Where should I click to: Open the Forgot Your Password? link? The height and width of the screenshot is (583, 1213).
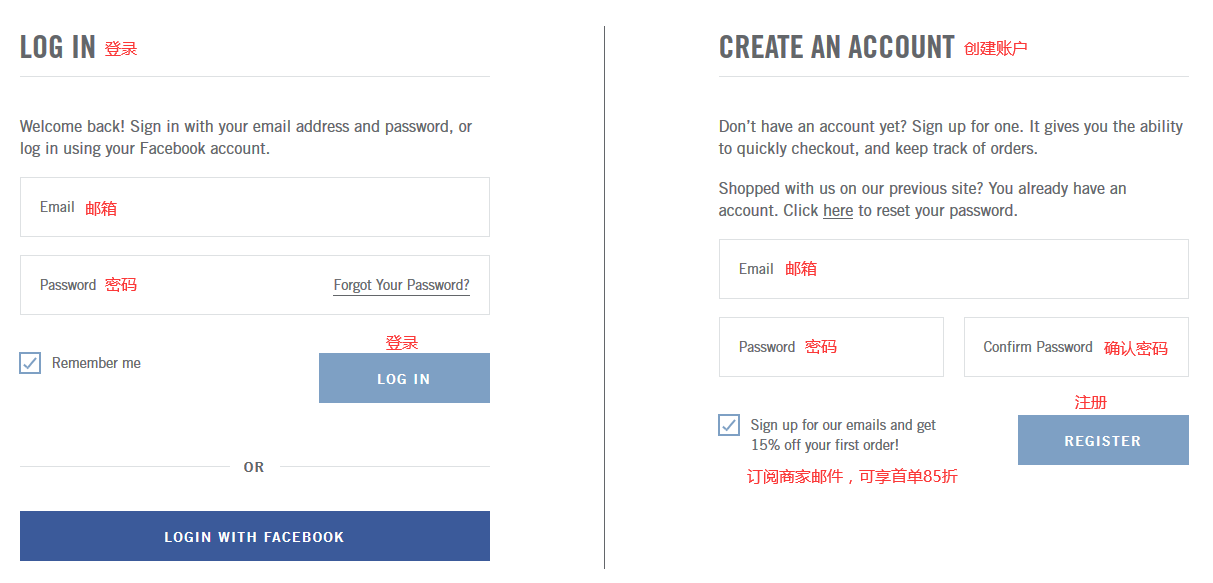[x=401, y=285]
